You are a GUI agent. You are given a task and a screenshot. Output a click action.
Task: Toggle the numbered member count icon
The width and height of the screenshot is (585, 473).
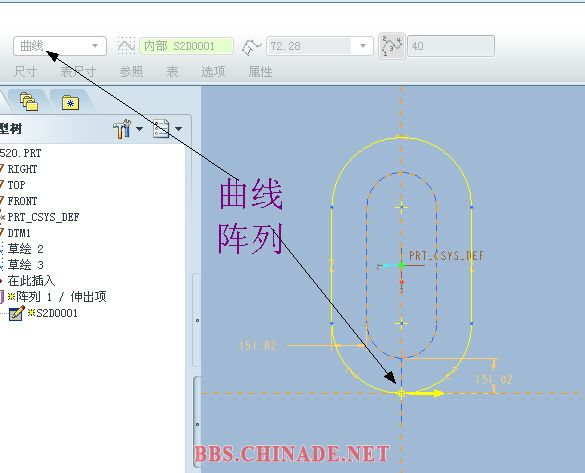pyautogui.click(x=392, y=46)
